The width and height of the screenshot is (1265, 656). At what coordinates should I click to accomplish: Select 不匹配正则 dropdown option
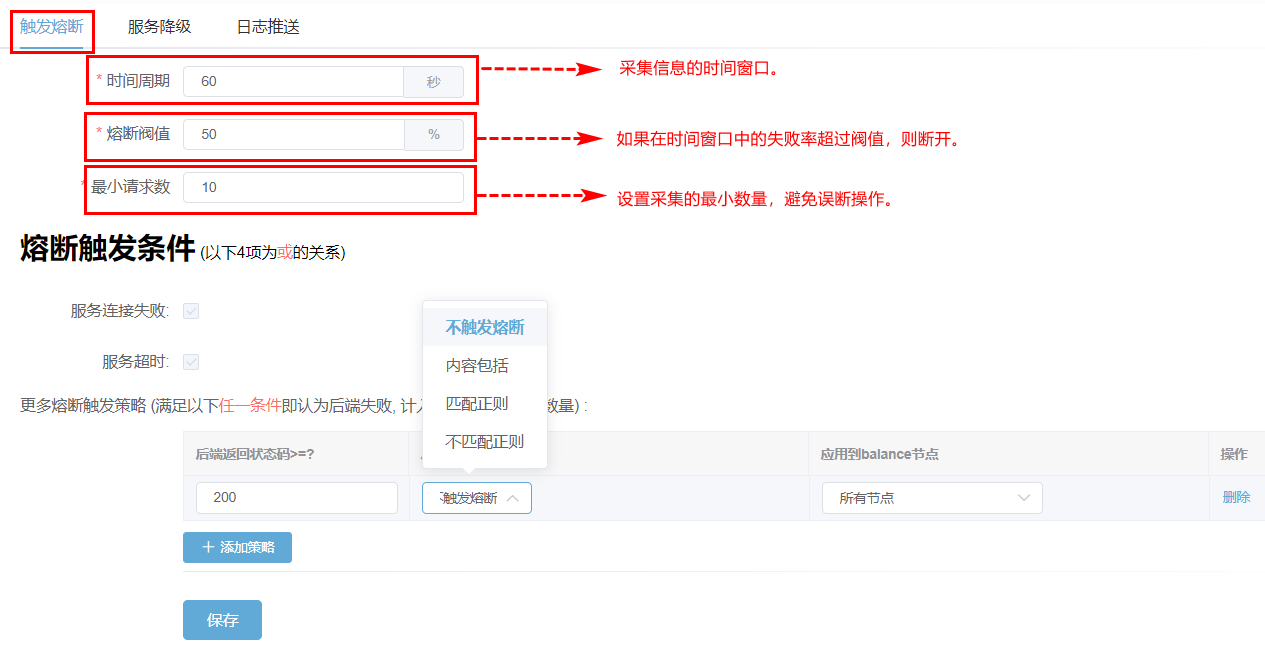[x=485, y=442]
